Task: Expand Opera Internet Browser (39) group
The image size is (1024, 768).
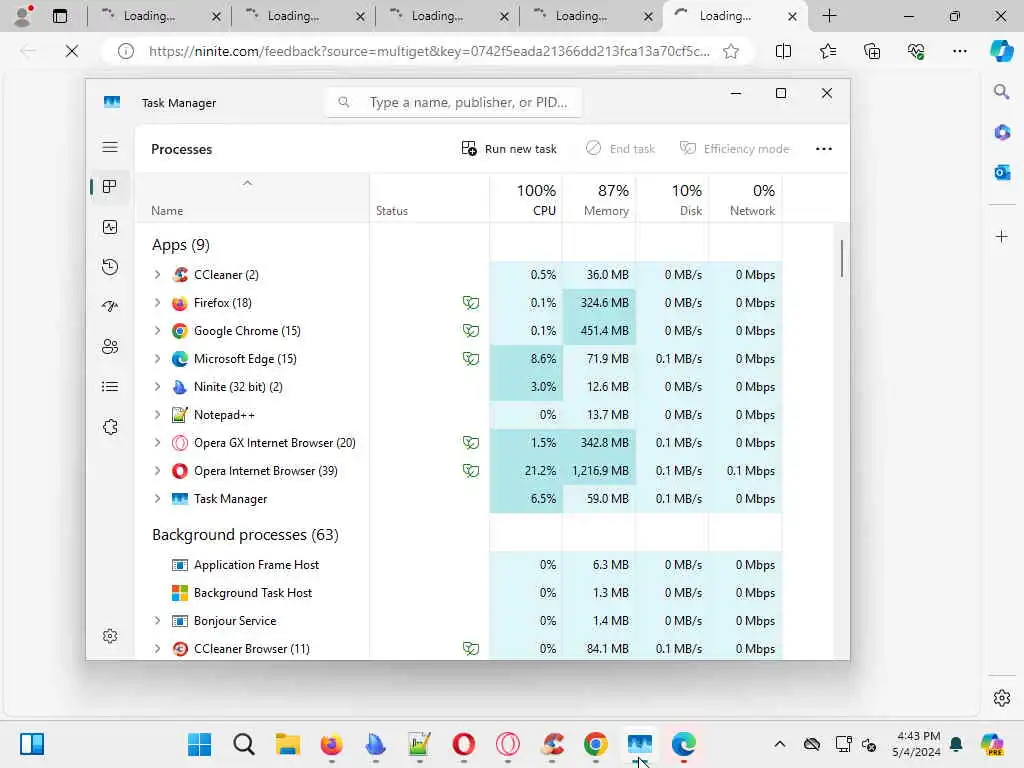Action: [x=157, y=471]
